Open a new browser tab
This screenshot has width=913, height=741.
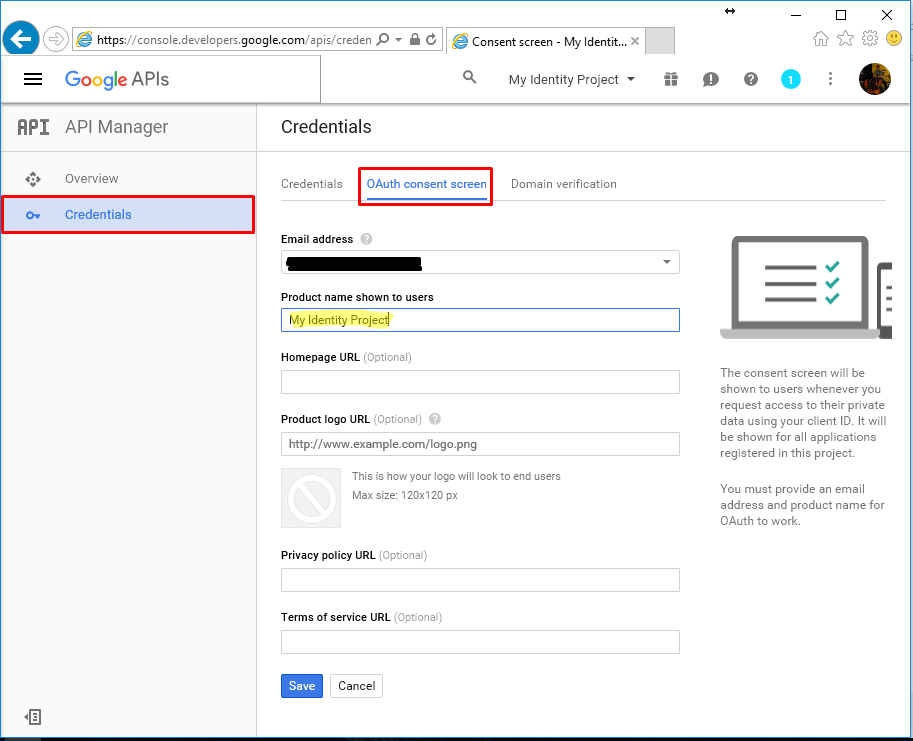[x=660, y=41]
